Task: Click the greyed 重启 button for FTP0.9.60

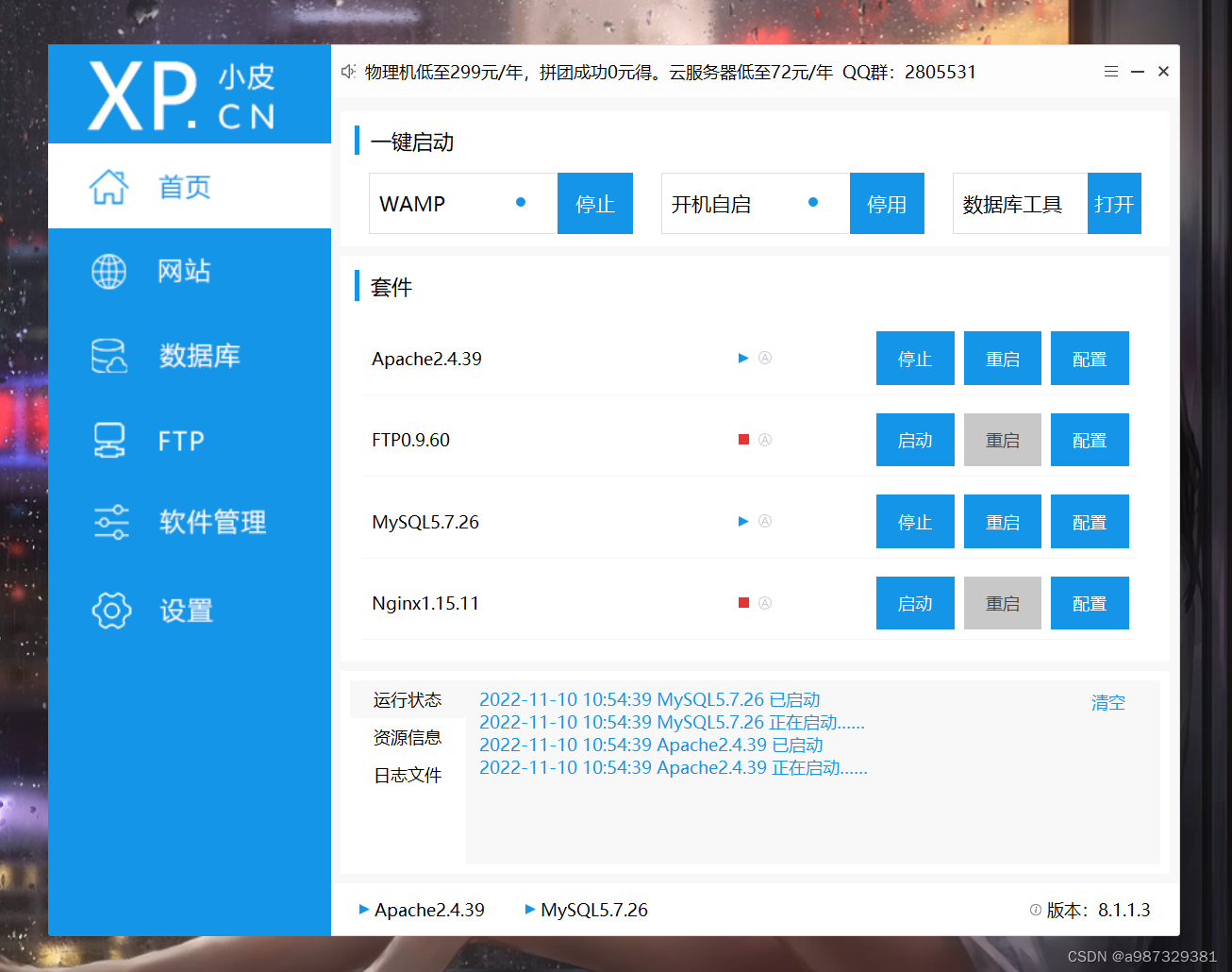Action: point(1003,440)
